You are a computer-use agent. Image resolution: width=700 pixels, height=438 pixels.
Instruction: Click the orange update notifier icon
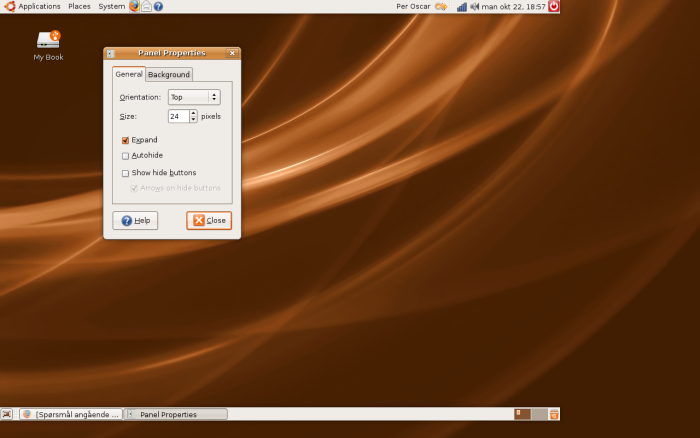pyautogui.click(x=441, y=6)
